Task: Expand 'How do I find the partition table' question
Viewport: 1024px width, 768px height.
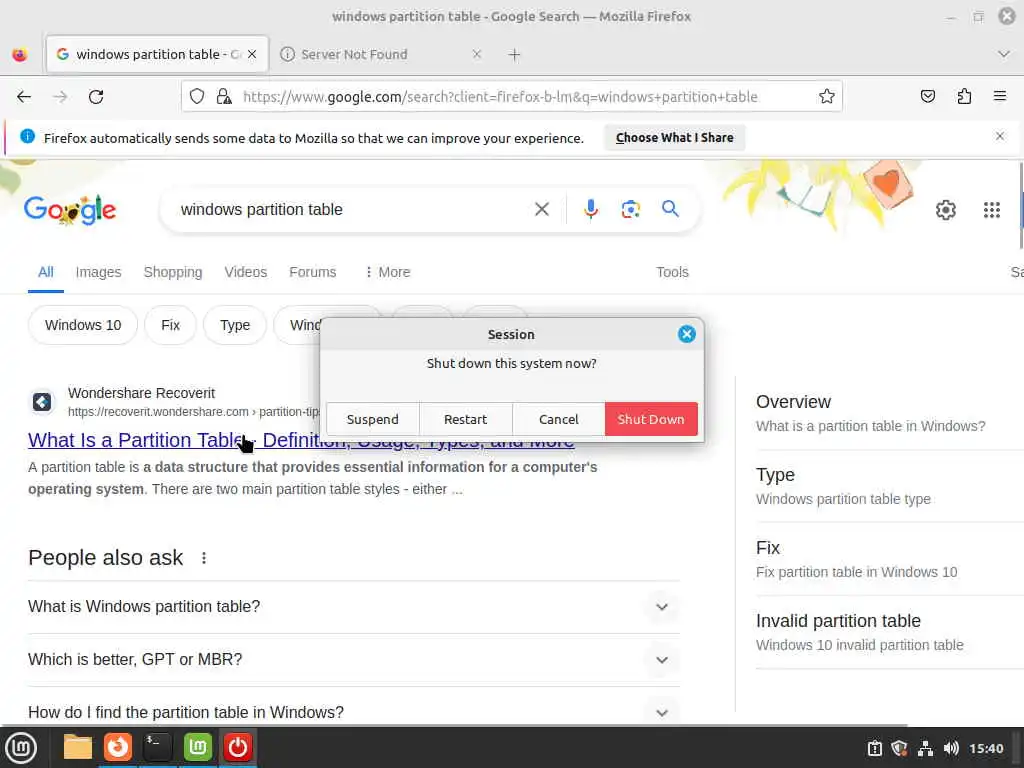Action: [353, 712]
